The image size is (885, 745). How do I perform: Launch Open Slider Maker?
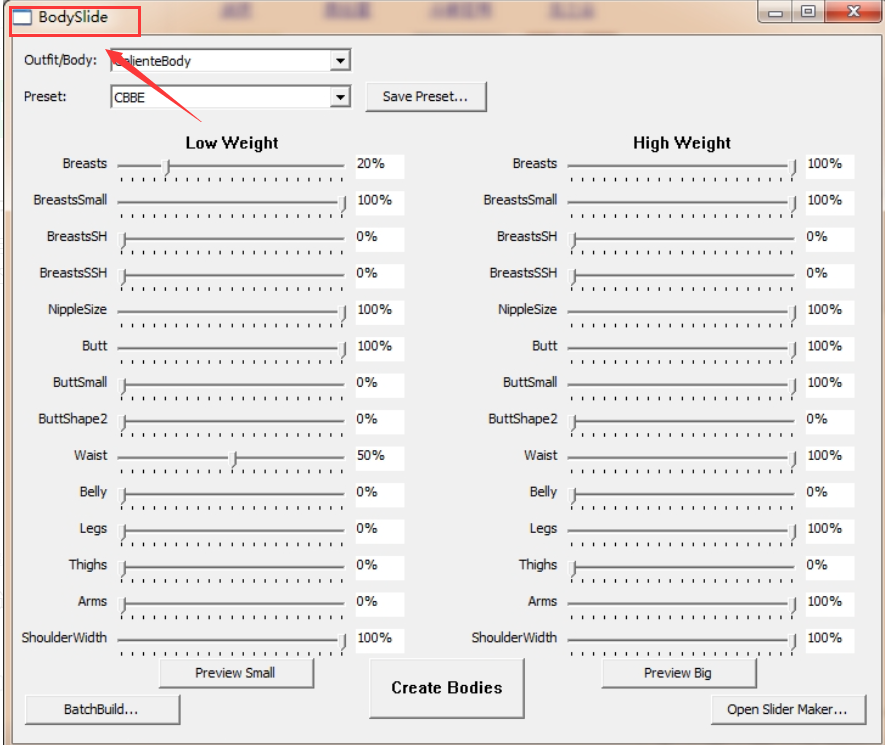[788, 709]
